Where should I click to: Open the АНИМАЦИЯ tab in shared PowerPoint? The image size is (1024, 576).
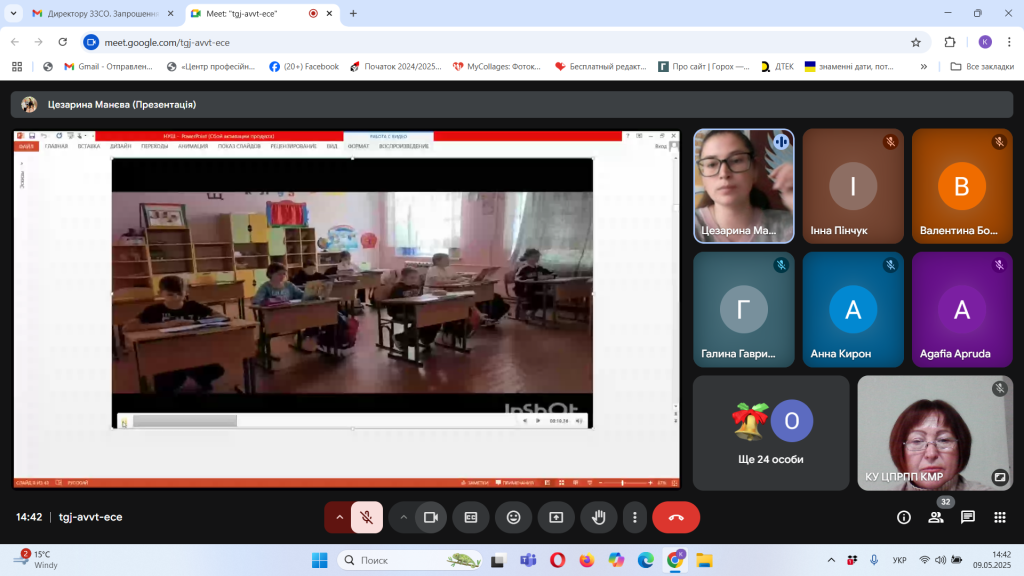(193, 146)
